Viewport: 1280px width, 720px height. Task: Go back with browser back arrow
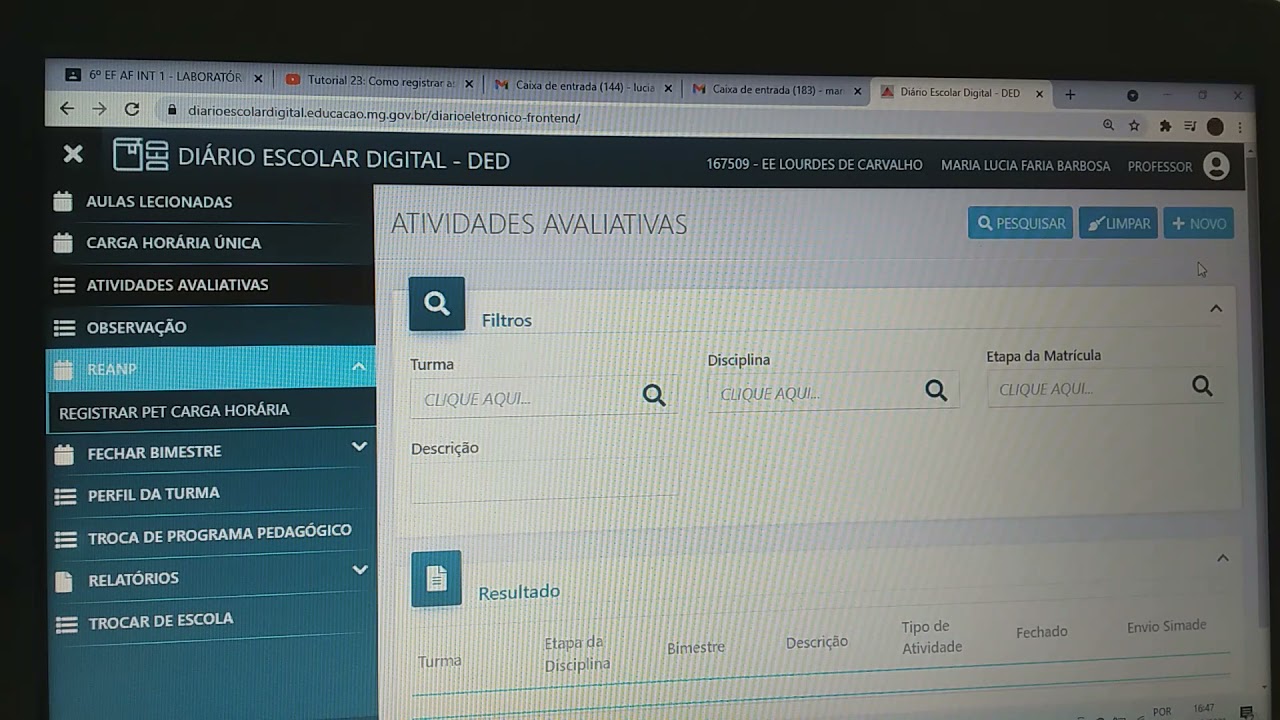[x=67, y=108]
